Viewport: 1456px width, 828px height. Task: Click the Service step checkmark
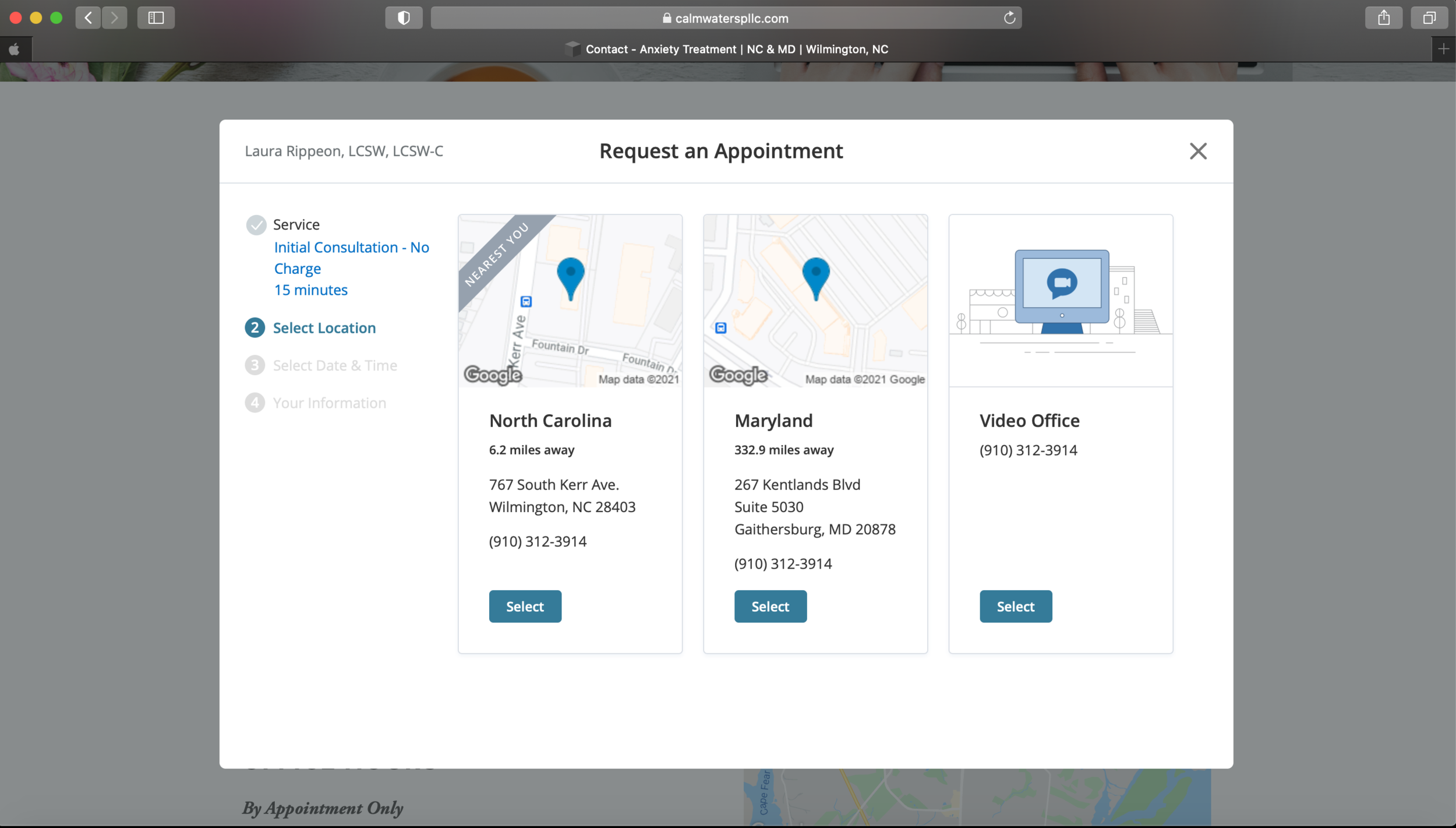(x=256, y=225)
